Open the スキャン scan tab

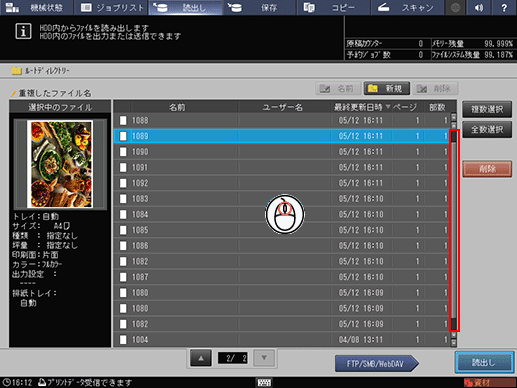[408, 7]
